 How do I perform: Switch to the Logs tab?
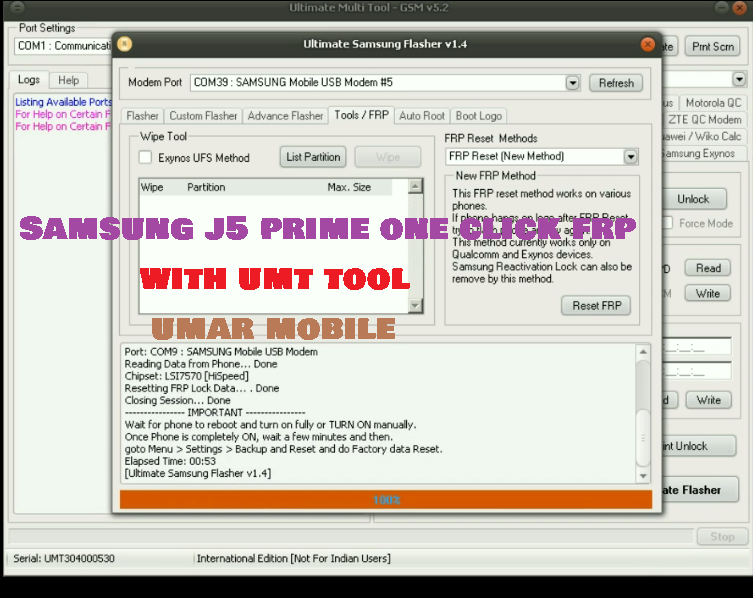click(x=29, y=80)
